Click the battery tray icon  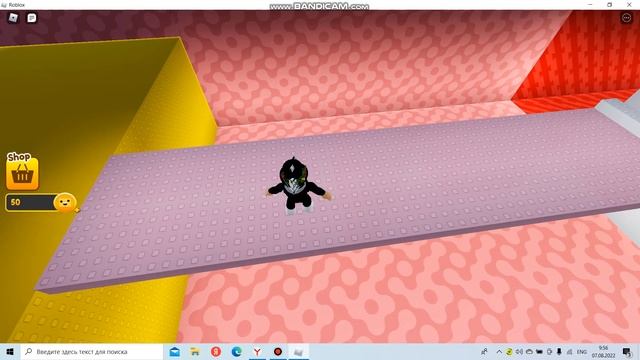coord(539,351)
